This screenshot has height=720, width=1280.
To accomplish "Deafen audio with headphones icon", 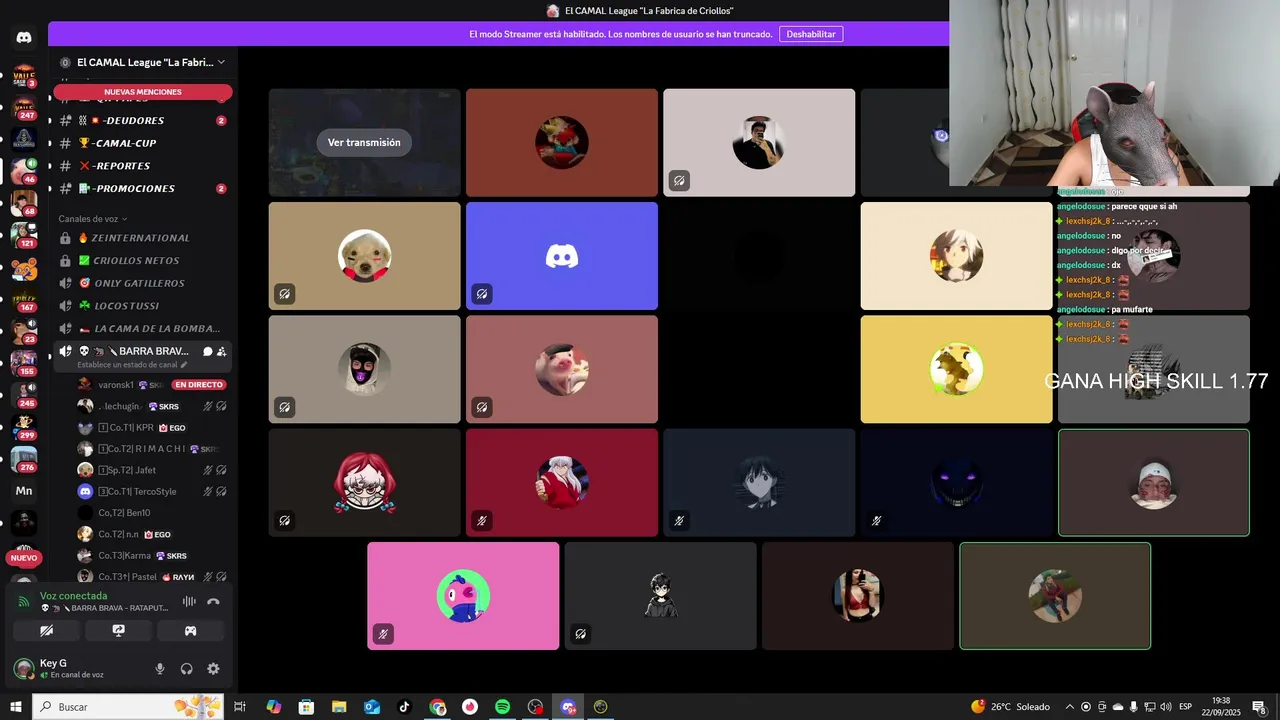I will tap(186, 669).
